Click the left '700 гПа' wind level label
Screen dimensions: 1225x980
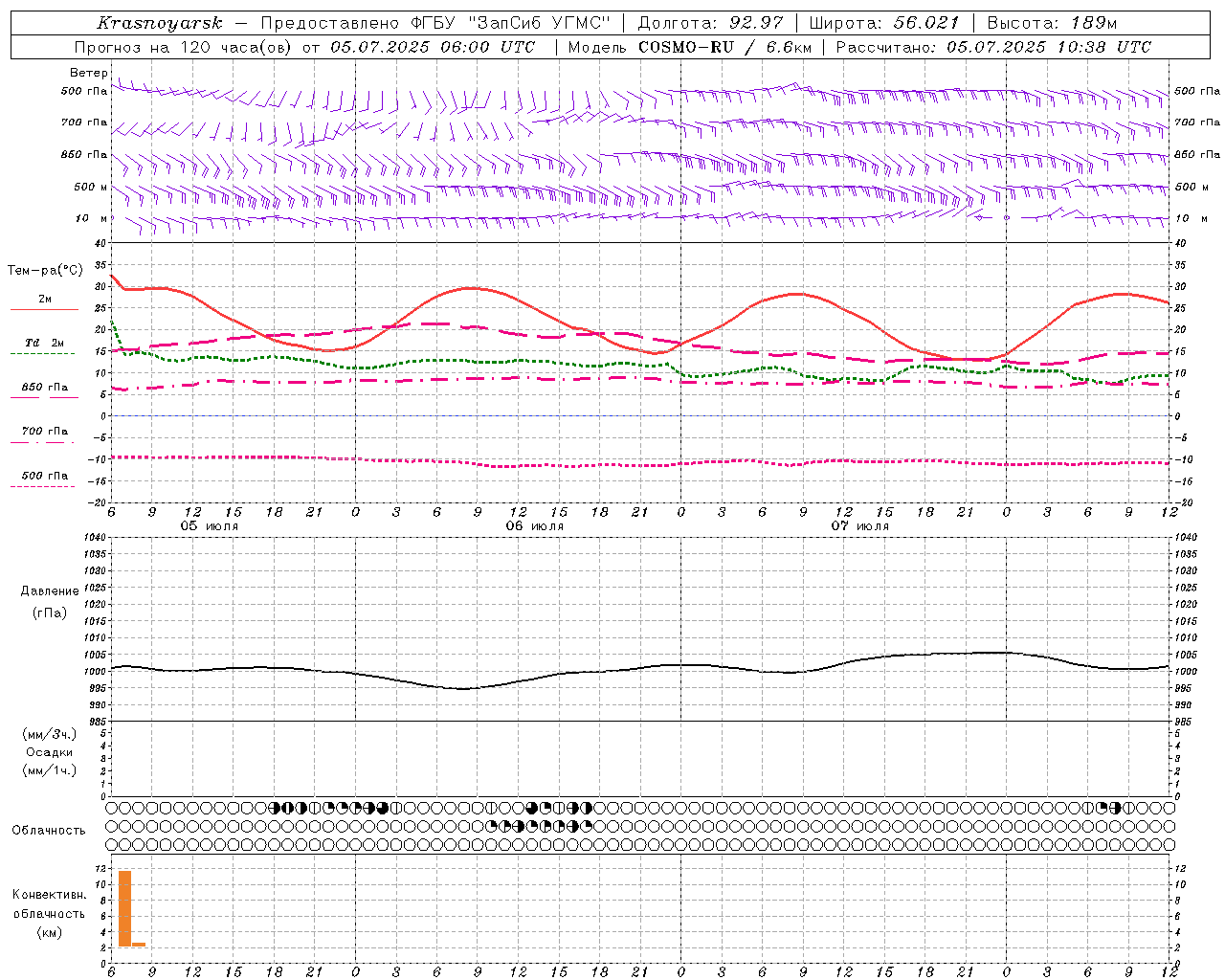click(x=84, y=122)
